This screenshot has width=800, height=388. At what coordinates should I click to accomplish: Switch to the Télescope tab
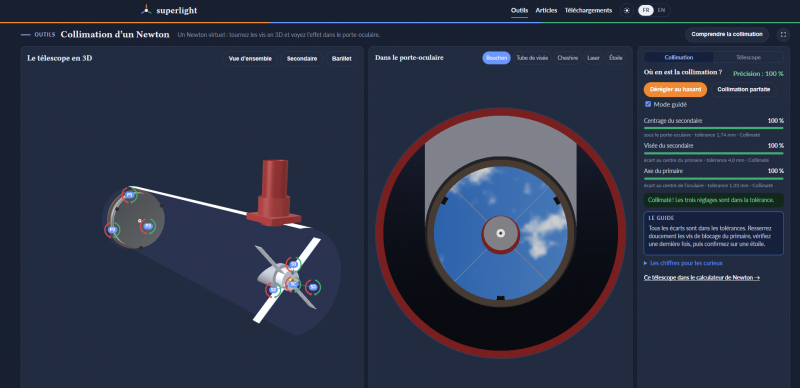tap(748, 58)
